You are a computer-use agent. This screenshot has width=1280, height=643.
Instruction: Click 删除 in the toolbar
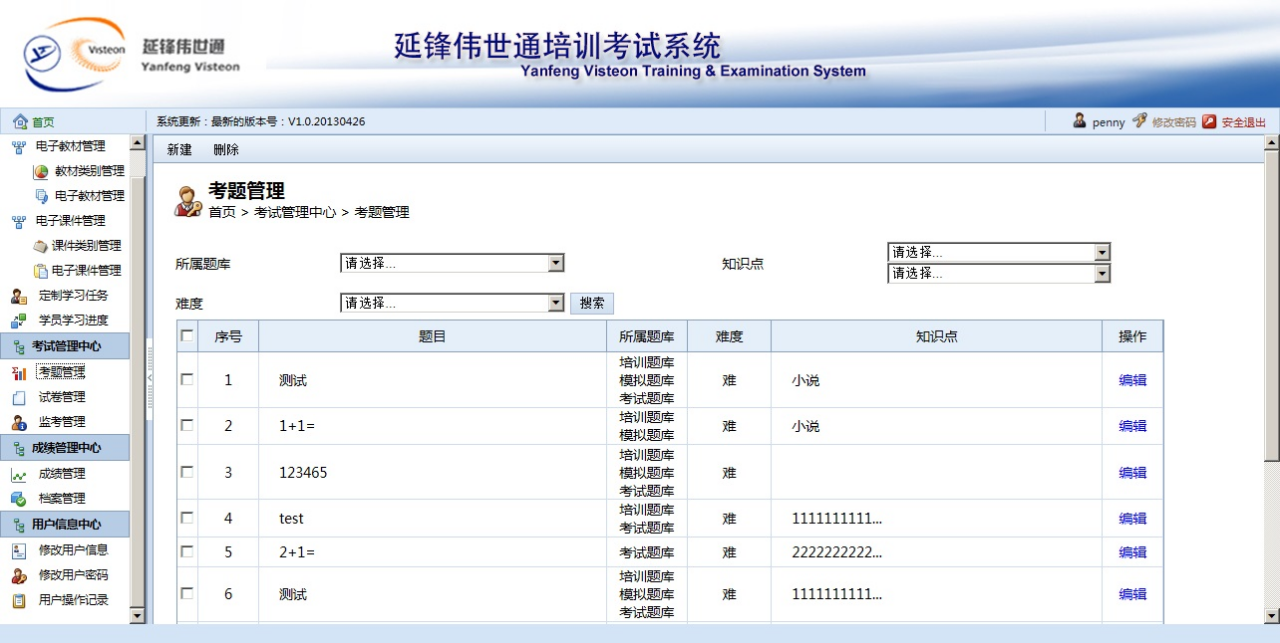pos(226,150)
